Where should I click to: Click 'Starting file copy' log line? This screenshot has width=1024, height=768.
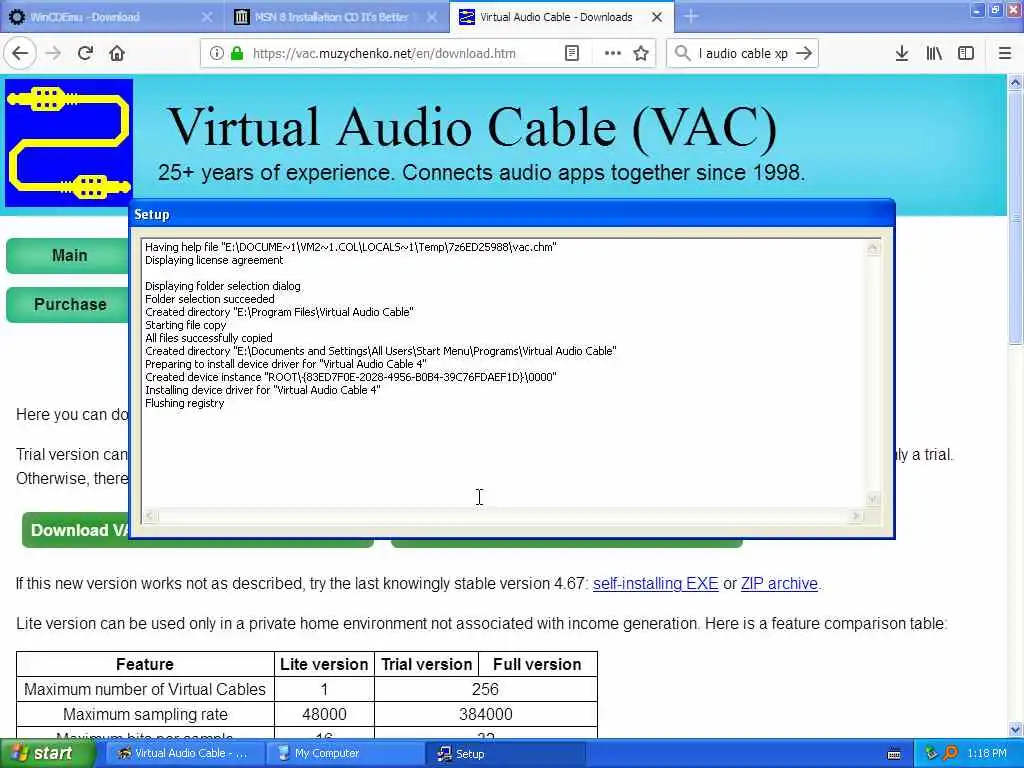click(x=185, y=325)
